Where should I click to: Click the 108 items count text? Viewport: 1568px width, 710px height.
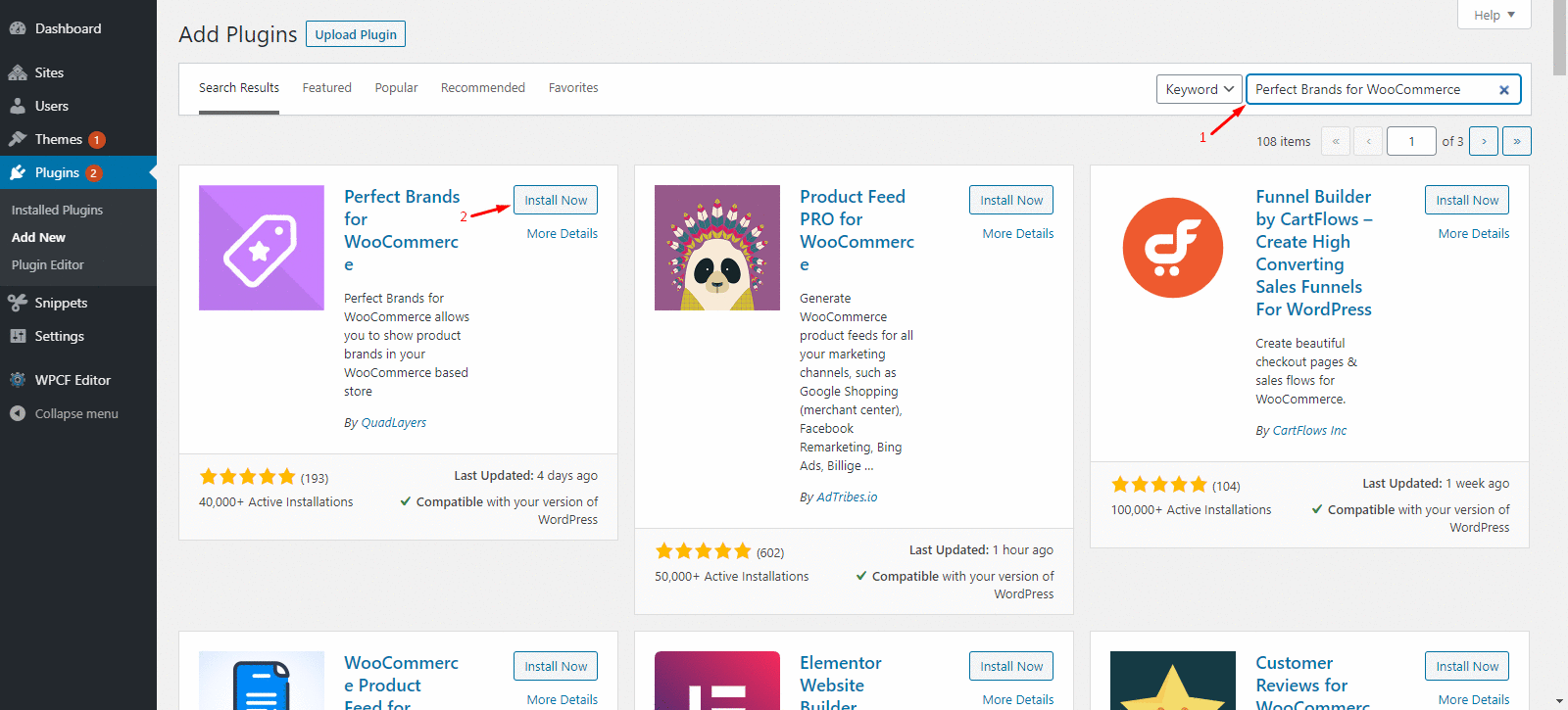click(x=1284, y=142)
